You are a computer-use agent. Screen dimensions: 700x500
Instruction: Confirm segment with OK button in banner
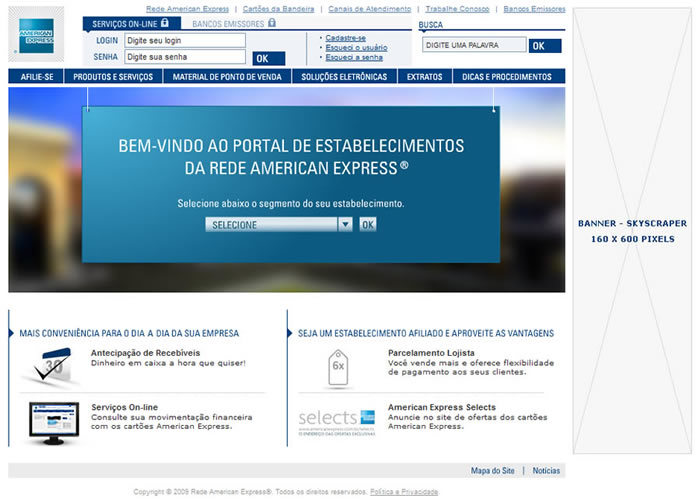point(368,225)
